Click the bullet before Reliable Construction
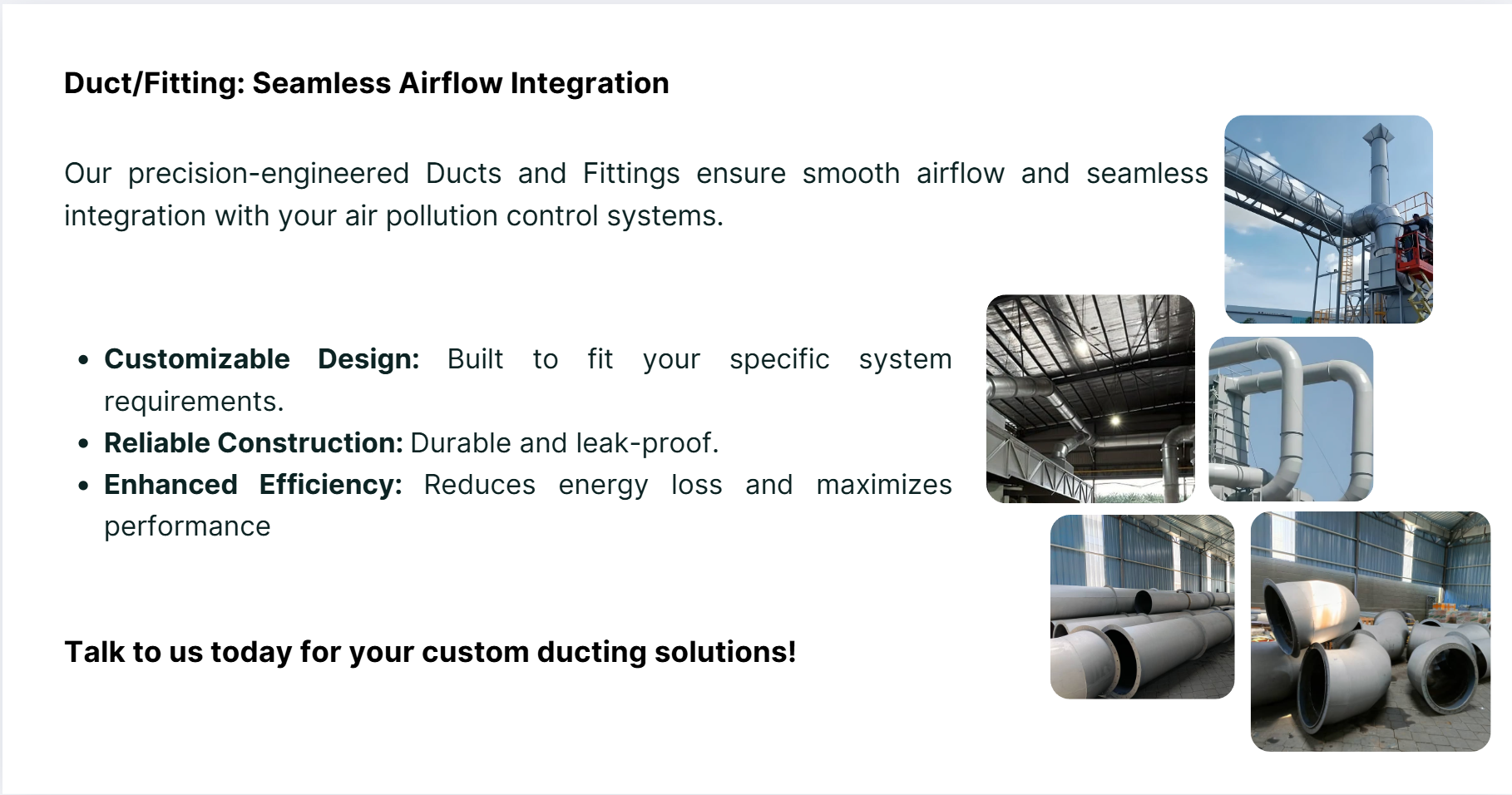The height and width of the screenshot is (795, 1512). coord(83,444)
